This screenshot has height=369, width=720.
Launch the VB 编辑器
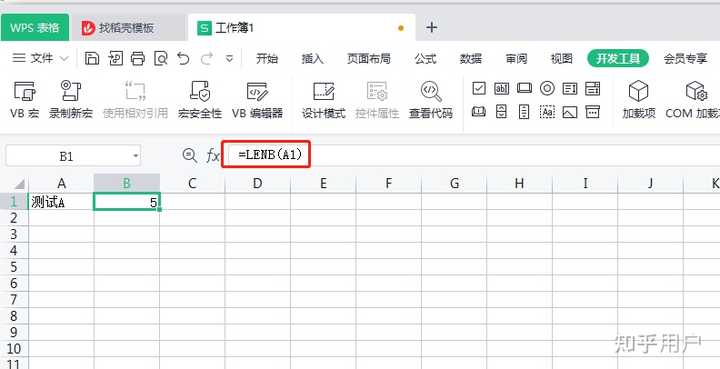click(257, 100)
